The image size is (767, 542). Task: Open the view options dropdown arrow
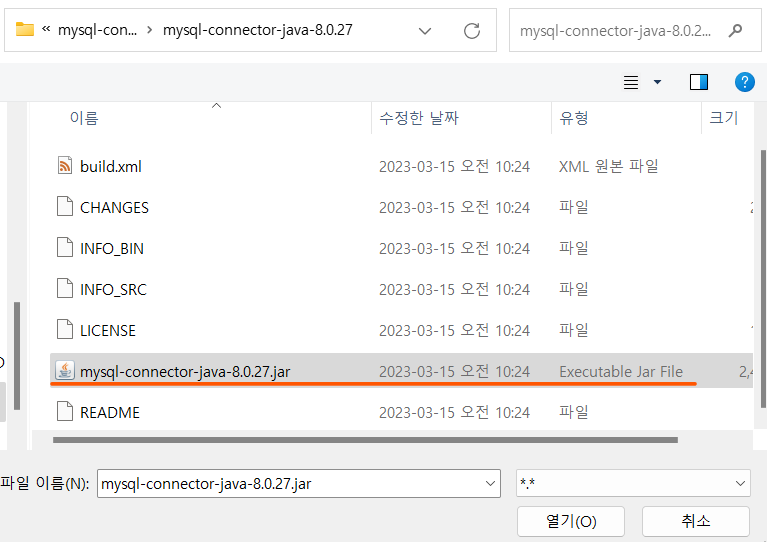(657, 82)
